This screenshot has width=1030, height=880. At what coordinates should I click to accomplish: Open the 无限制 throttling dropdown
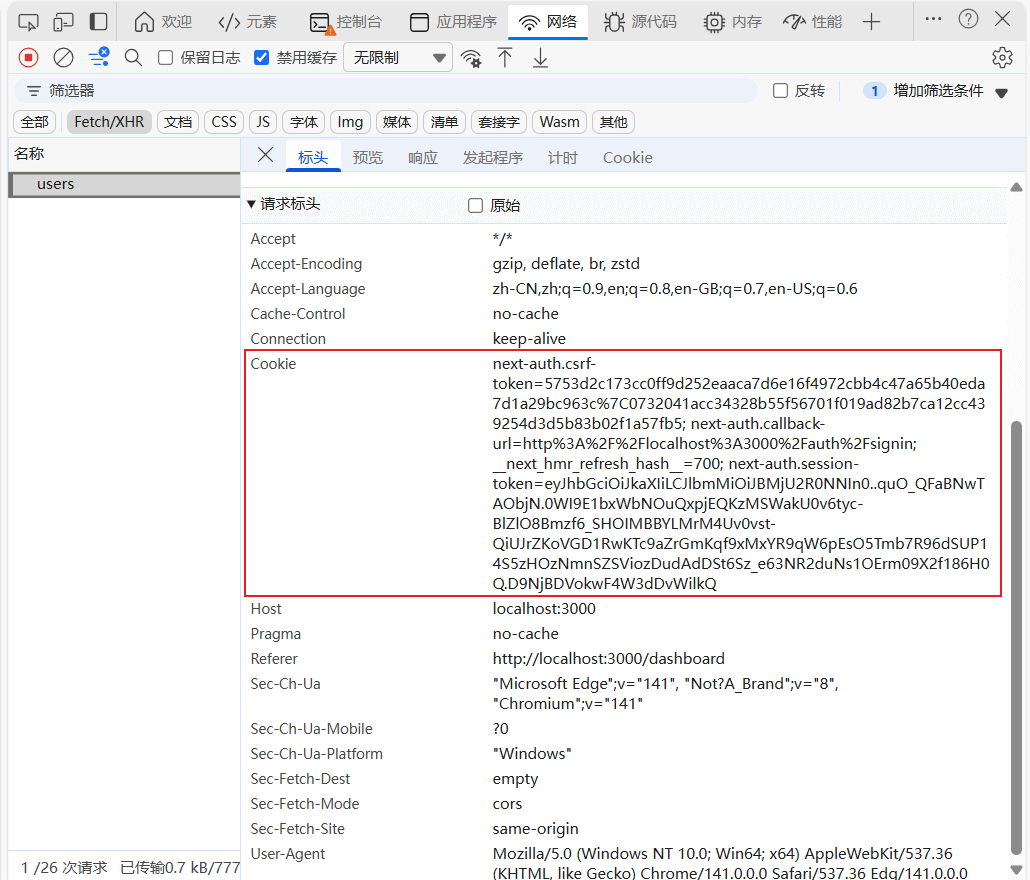click(398, 58)
